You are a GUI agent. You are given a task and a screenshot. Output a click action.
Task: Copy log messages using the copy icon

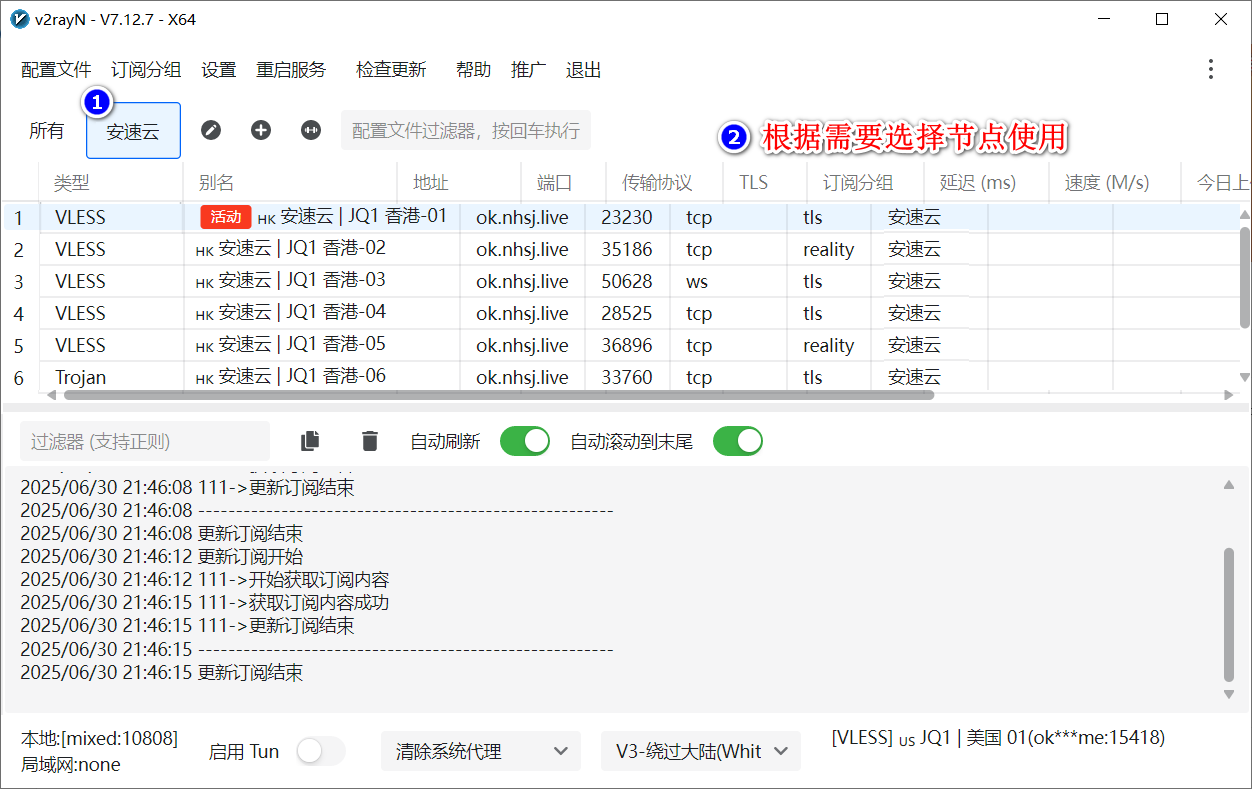[311, 441]
